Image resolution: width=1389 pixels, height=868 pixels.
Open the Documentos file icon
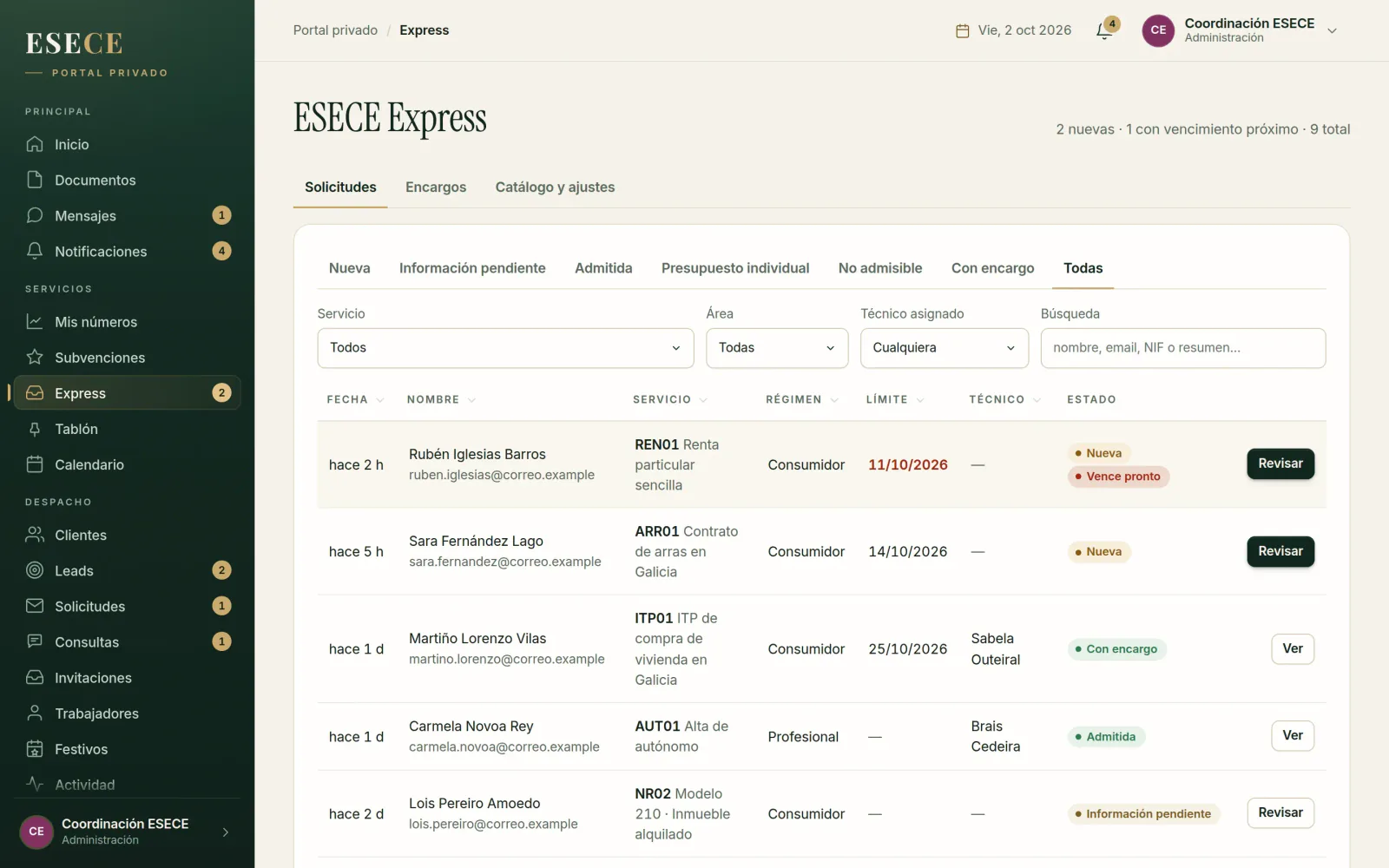point(35,180)
